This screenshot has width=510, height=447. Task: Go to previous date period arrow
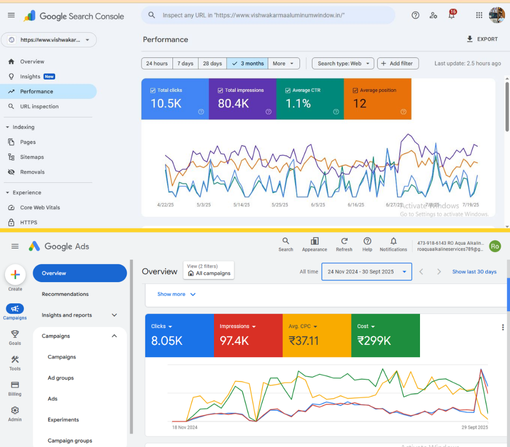tap(421, 272)
